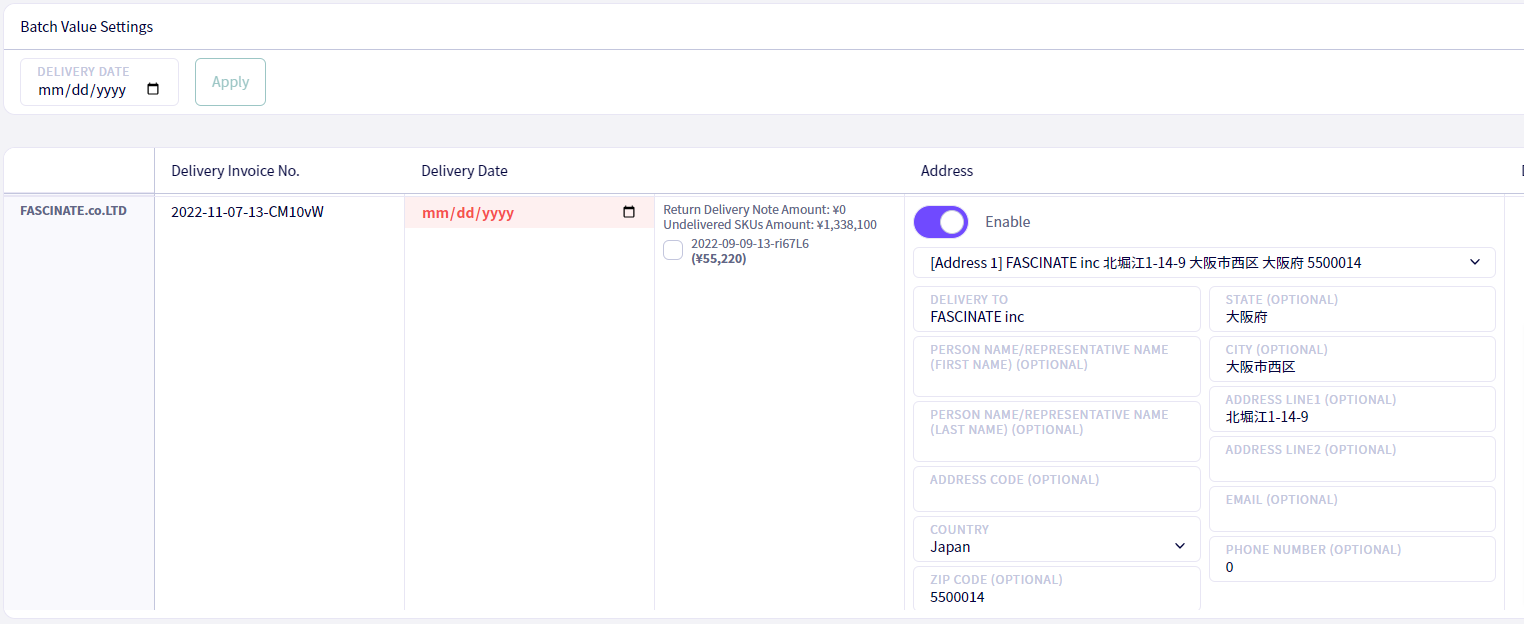Select the FASCINATE.co.LTD row label

(x=74, y=211)
